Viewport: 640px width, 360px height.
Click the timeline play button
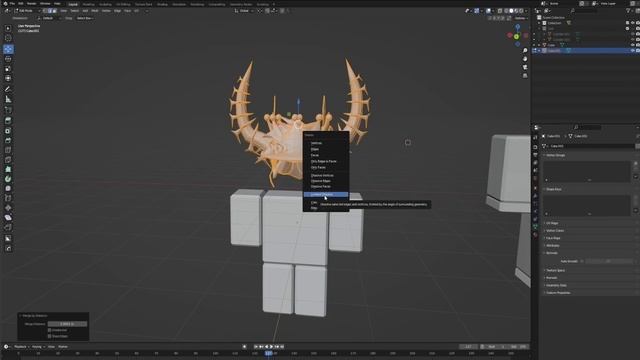[271, 347]
